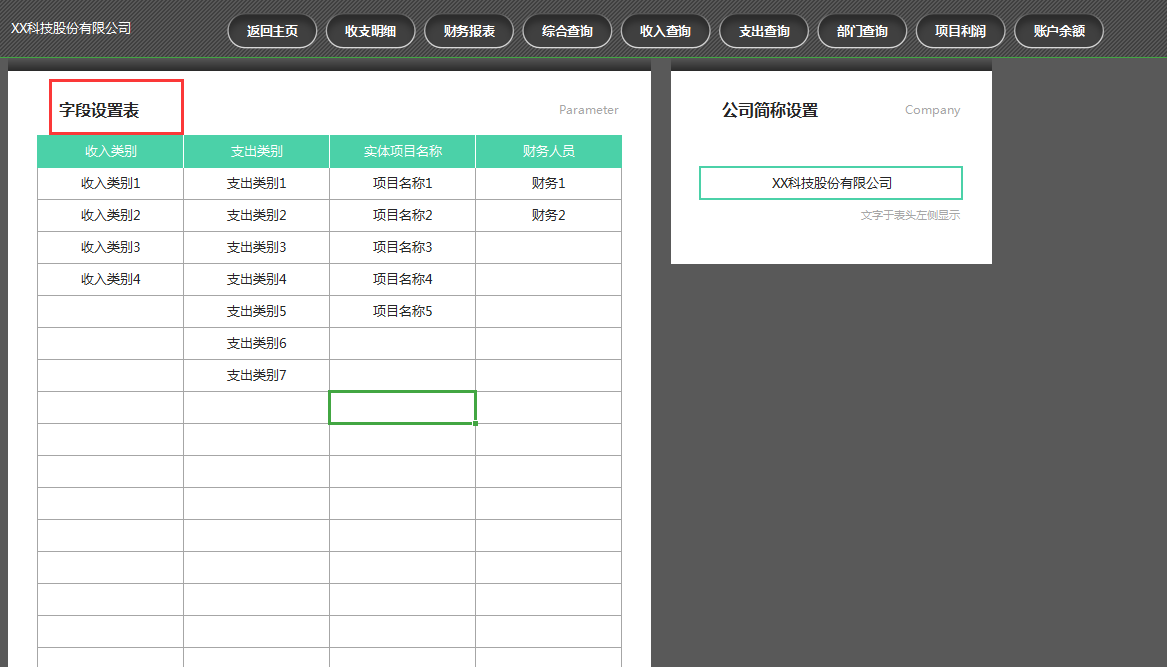Select the 收入类别 column header
The image size is (1167, 667).
click(109, 151)
